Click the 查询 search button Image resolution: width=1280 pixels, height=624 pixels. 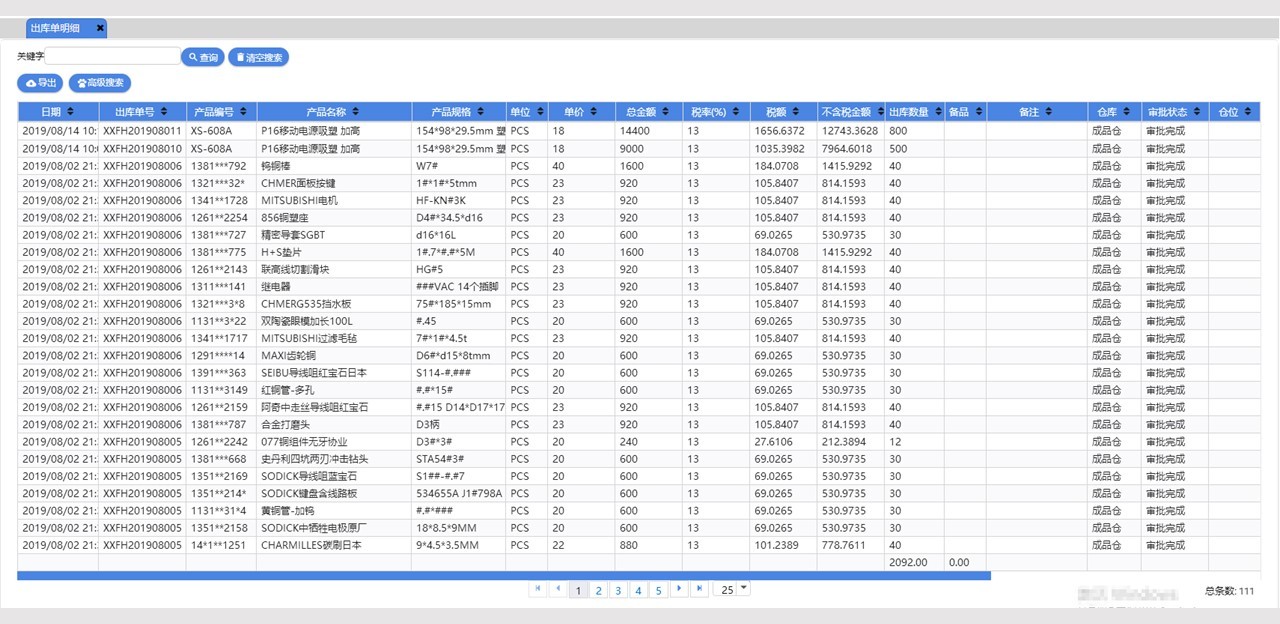pos(202,57)
